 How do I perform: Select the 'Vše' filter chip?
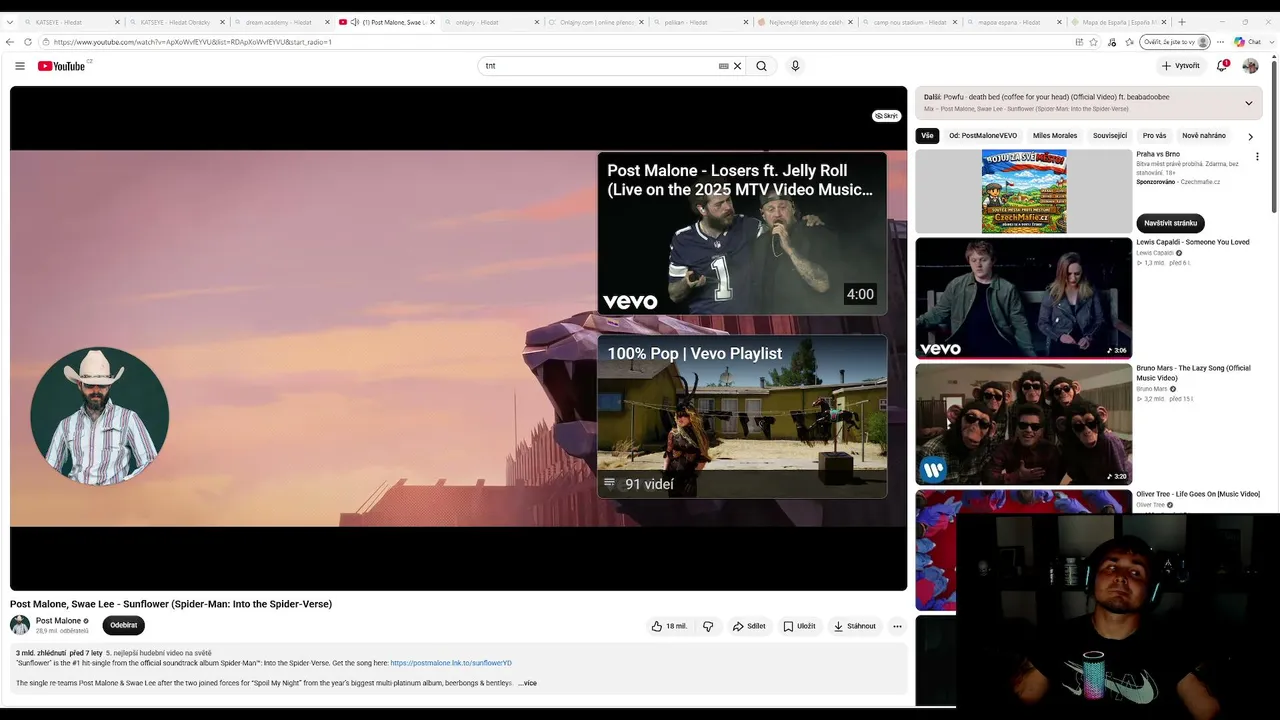tap(927, 136)
